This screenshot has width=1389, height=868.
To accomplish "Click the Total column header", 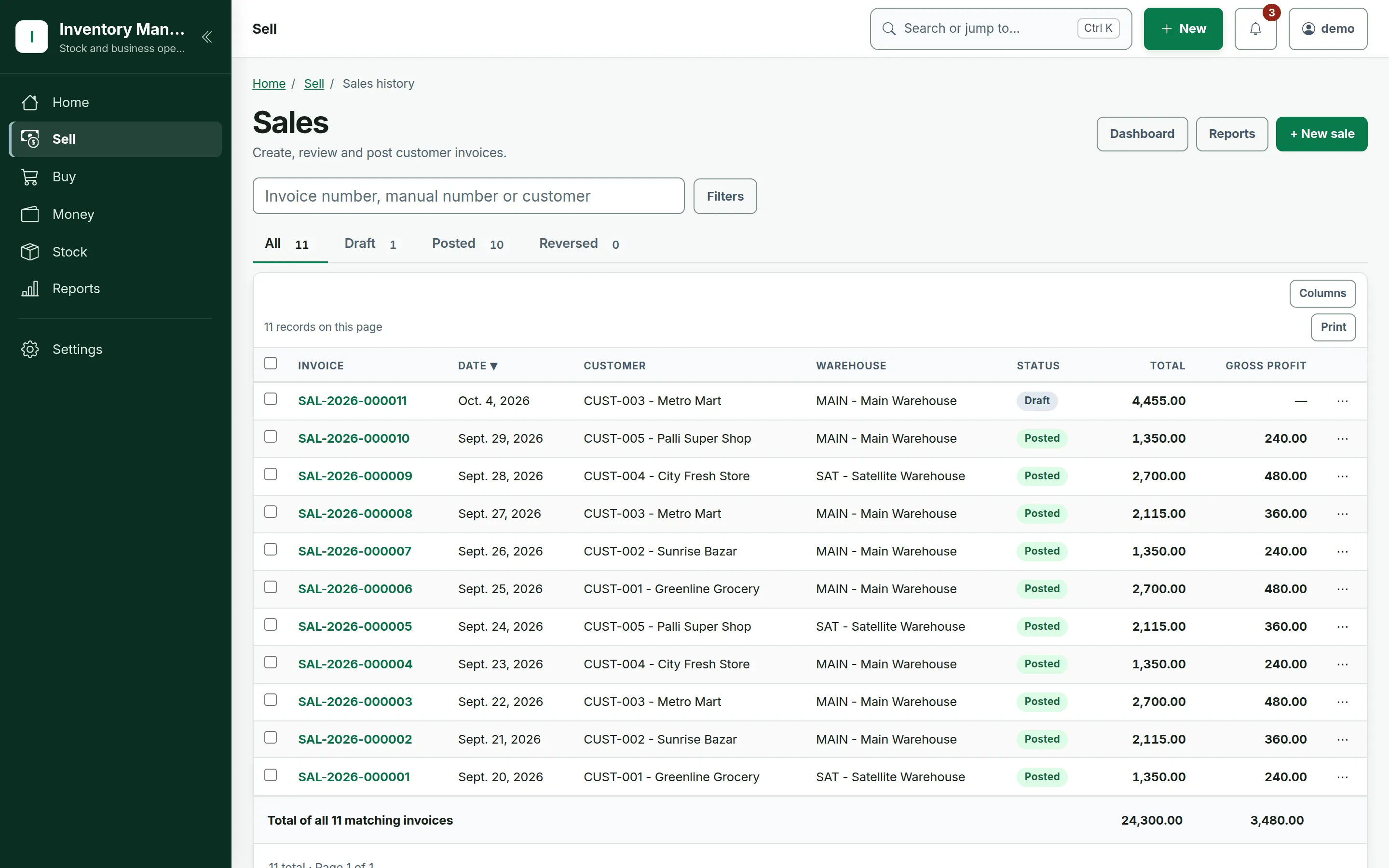I will 1168,366.
